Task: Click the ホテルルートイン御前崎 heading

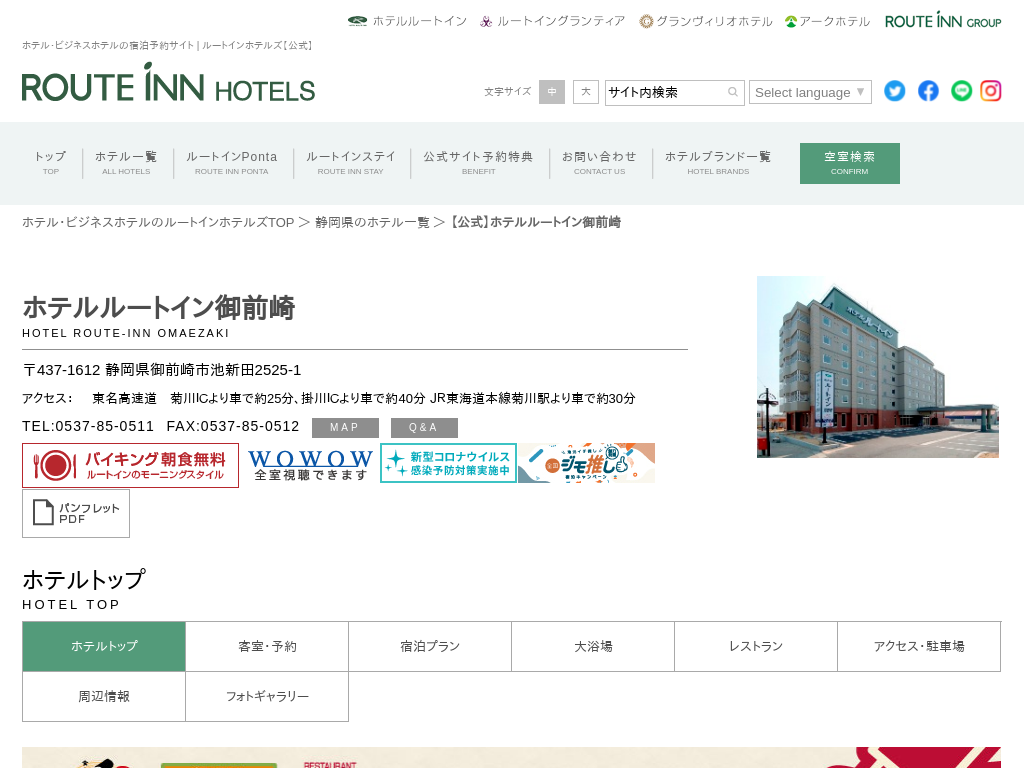Action: coord(159,308)
